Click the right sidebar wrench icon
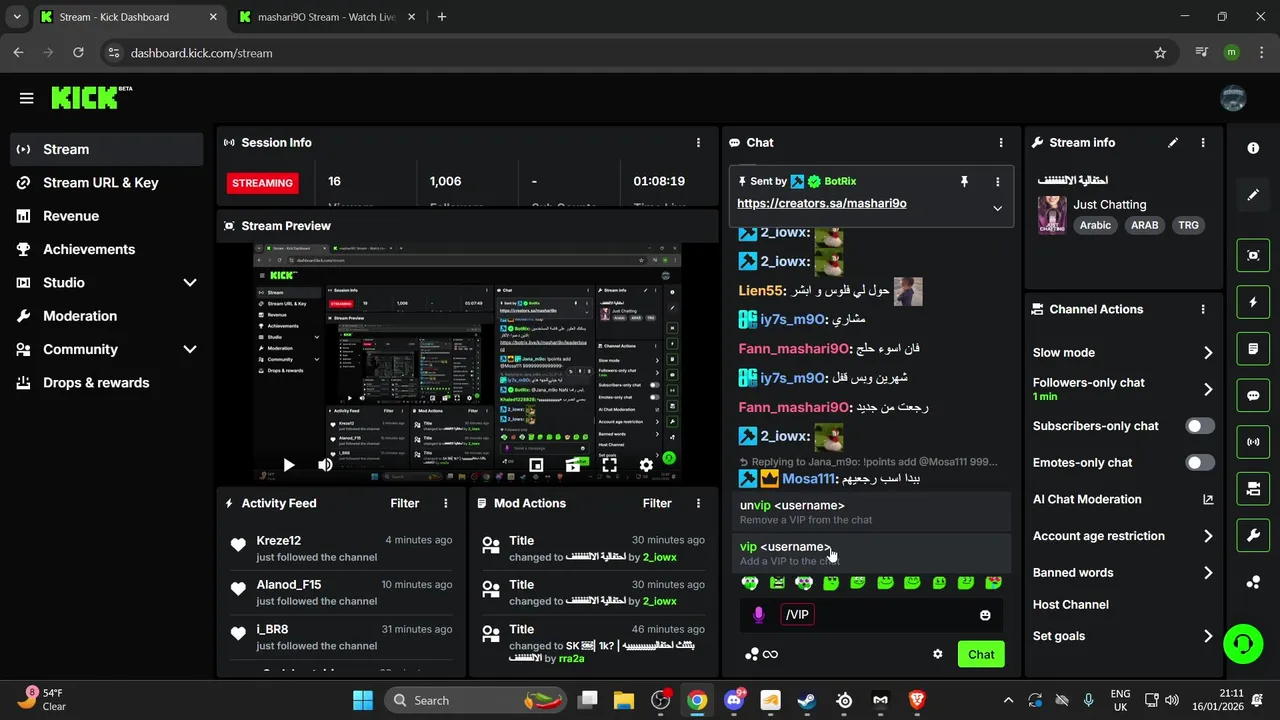This screenshot has width=1280, height=720. click(x=1253, y=535)
